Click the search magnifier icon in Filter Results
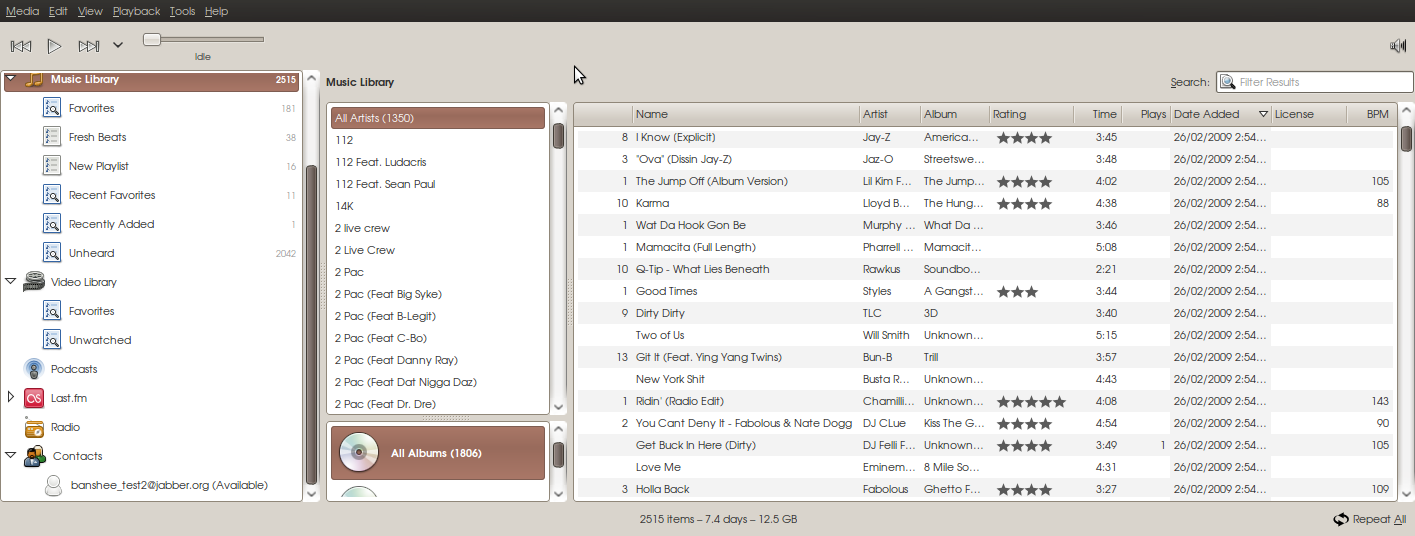 pos(1227,82)
